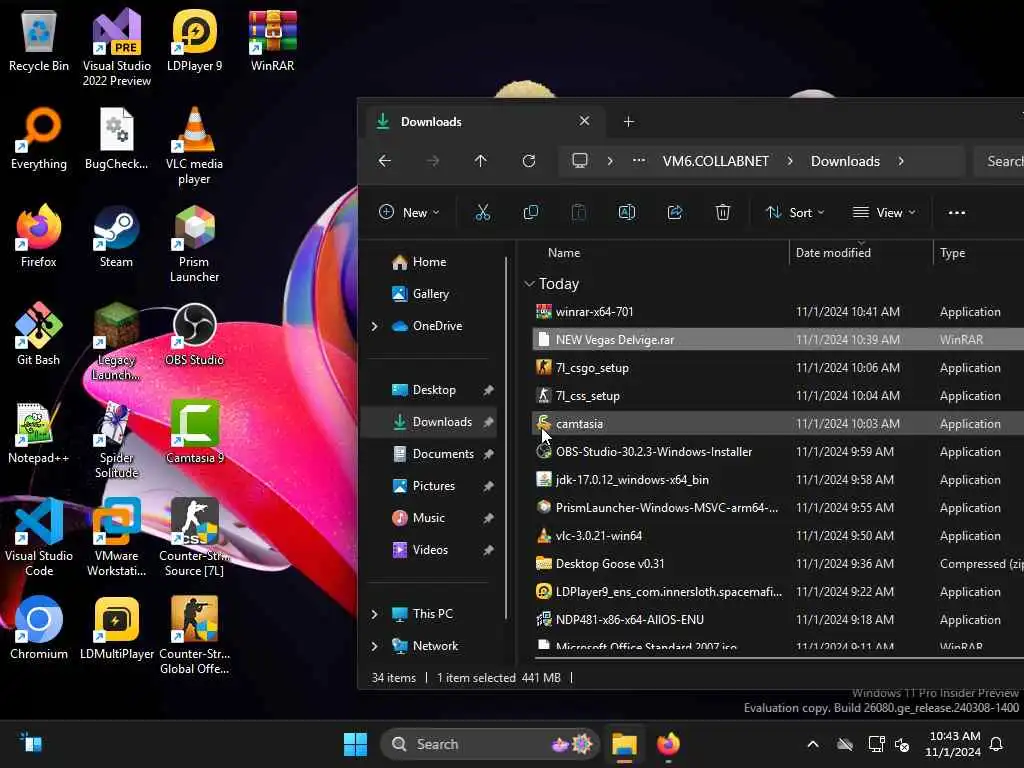Screen dimensions: 1024x768
Task: Select the 7l_csgo_setup file
Action: tap(778, 368)
